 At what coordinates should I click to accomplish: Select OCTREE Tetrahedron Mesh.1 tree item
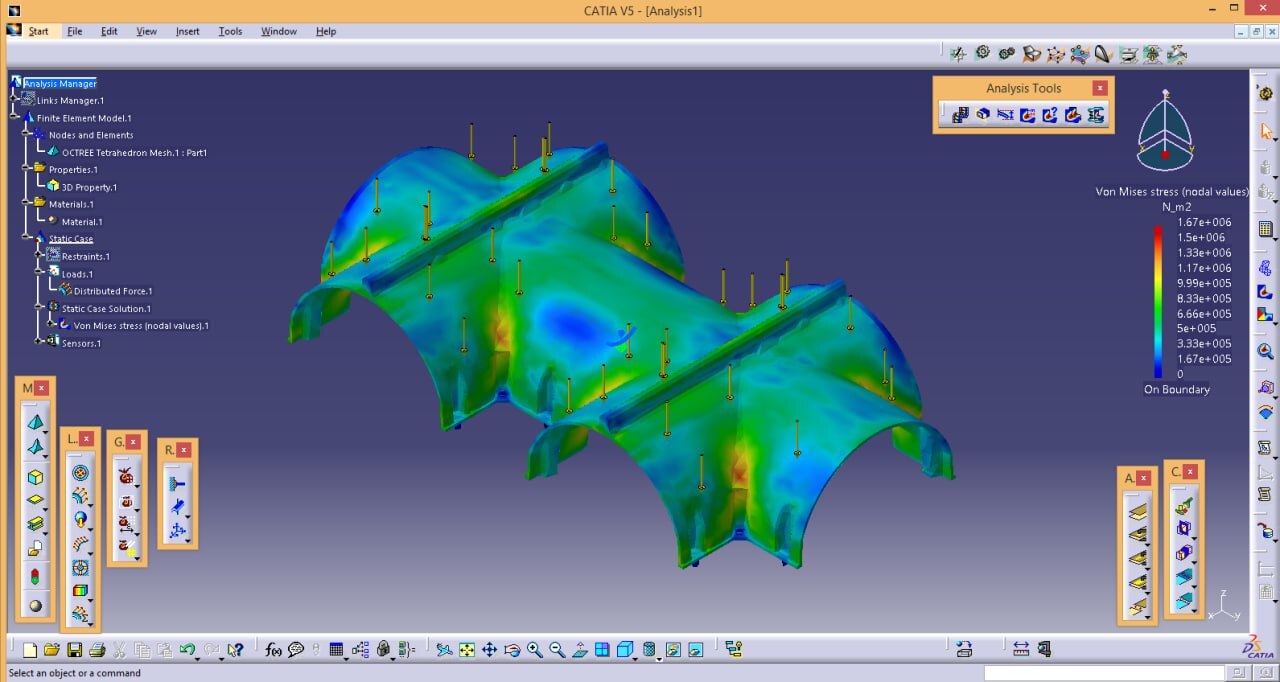(x=134, y=153)
